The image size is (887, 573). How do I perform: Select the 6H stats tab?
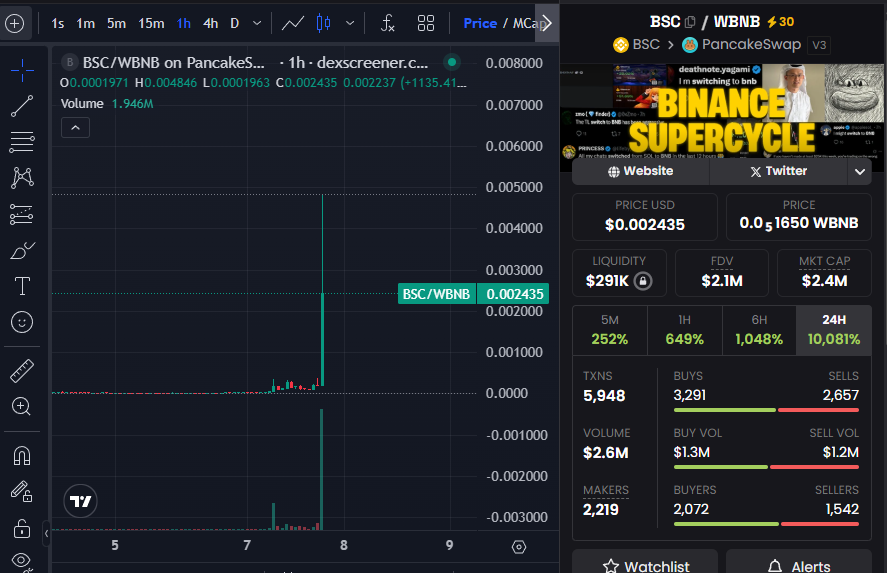(759, 330)
